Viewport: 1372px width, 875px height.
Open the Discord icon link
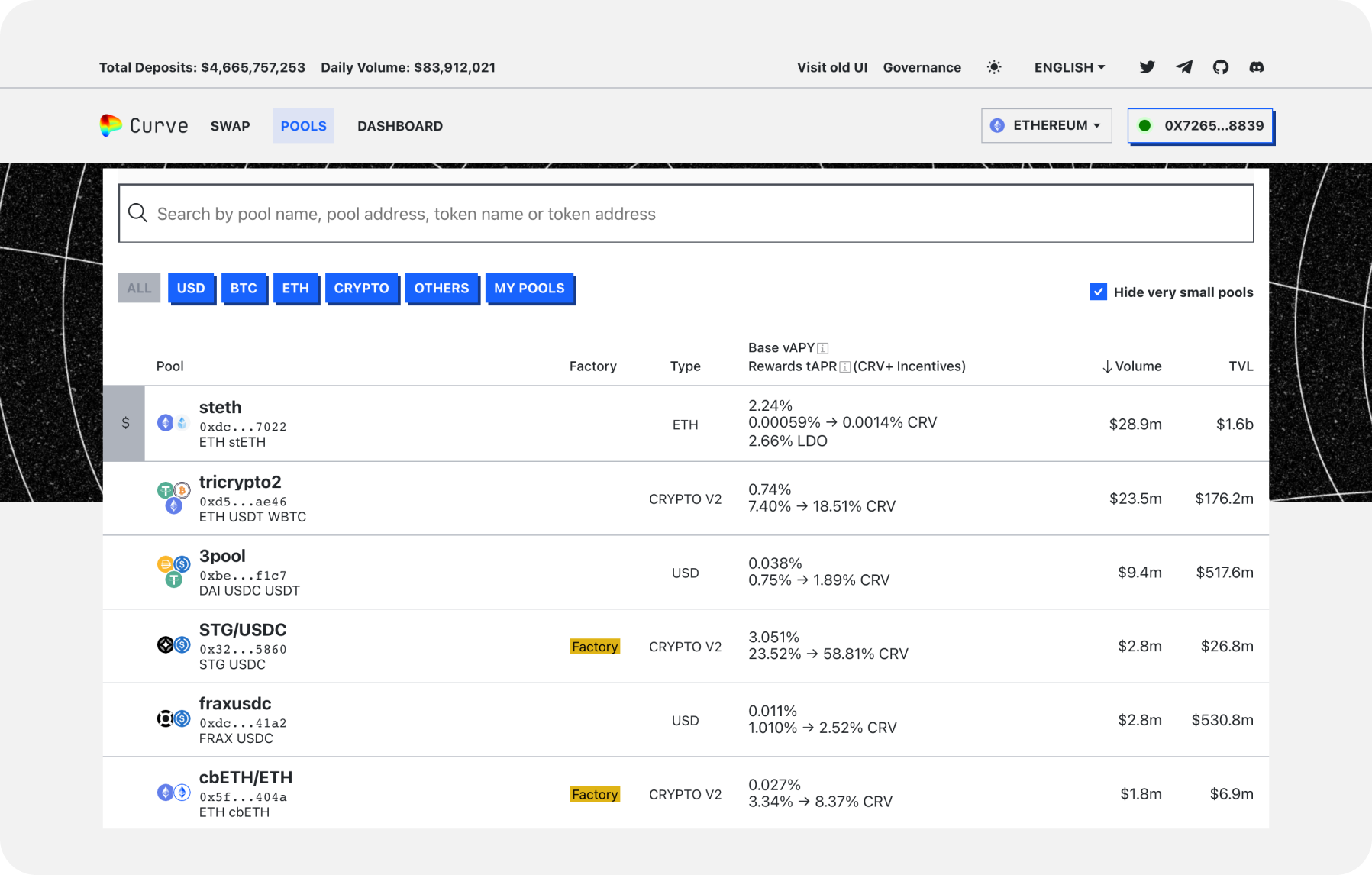(1257, 67)
